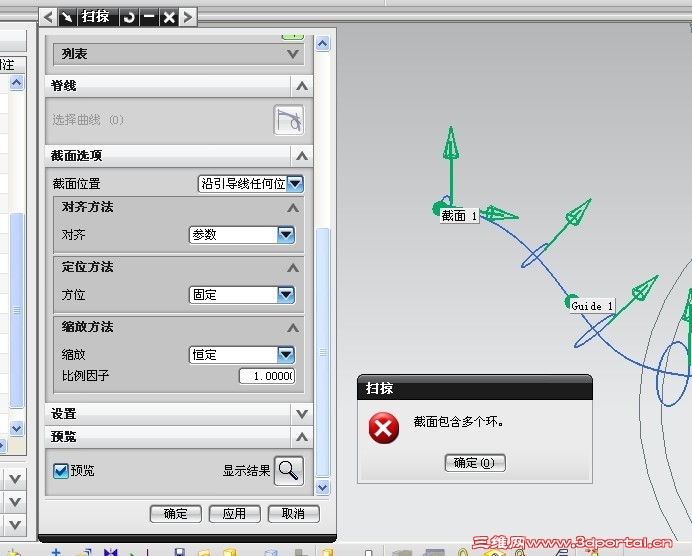Click the spine curve selection icon
Image resolution: width=692 pixels, height=556 pixels.
(x=289, y=120)
